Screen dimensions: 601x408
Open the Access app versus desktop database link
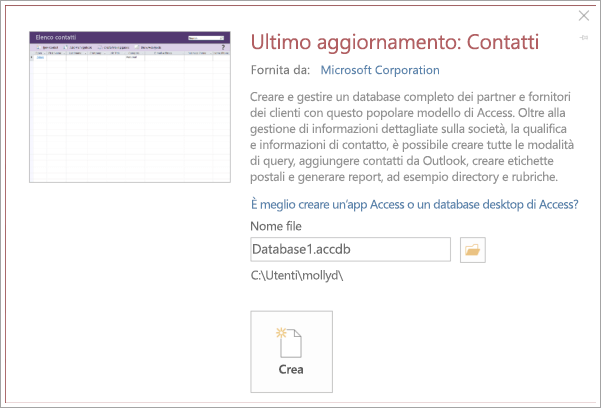(414, 204)
